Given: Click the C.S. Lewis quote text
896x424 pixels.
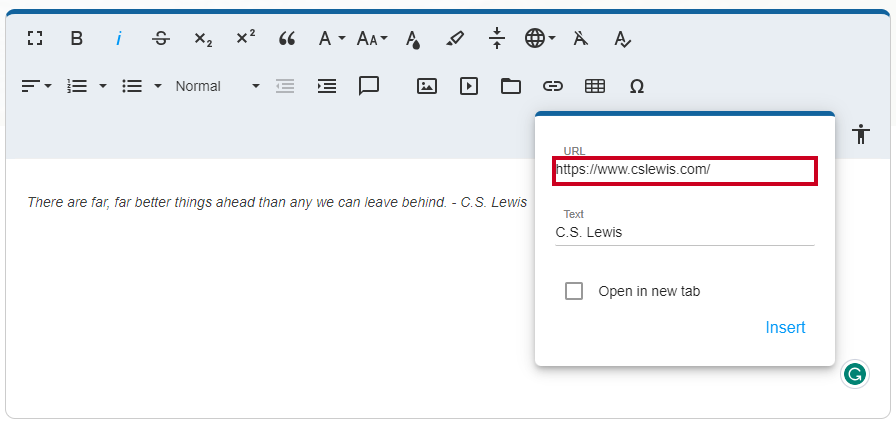Looking at the screenshot, I should pyautogui.click(x=277, y=202).
